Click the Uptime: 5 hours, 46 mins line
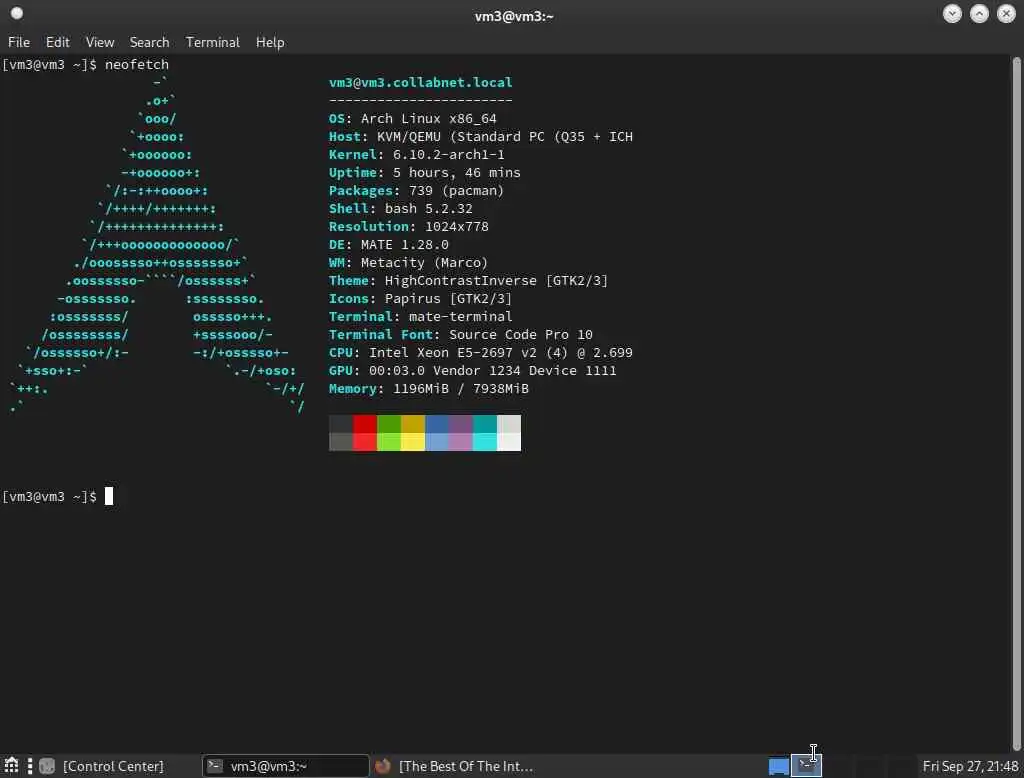Screen dimensions: 1024x778 point(424,173)
